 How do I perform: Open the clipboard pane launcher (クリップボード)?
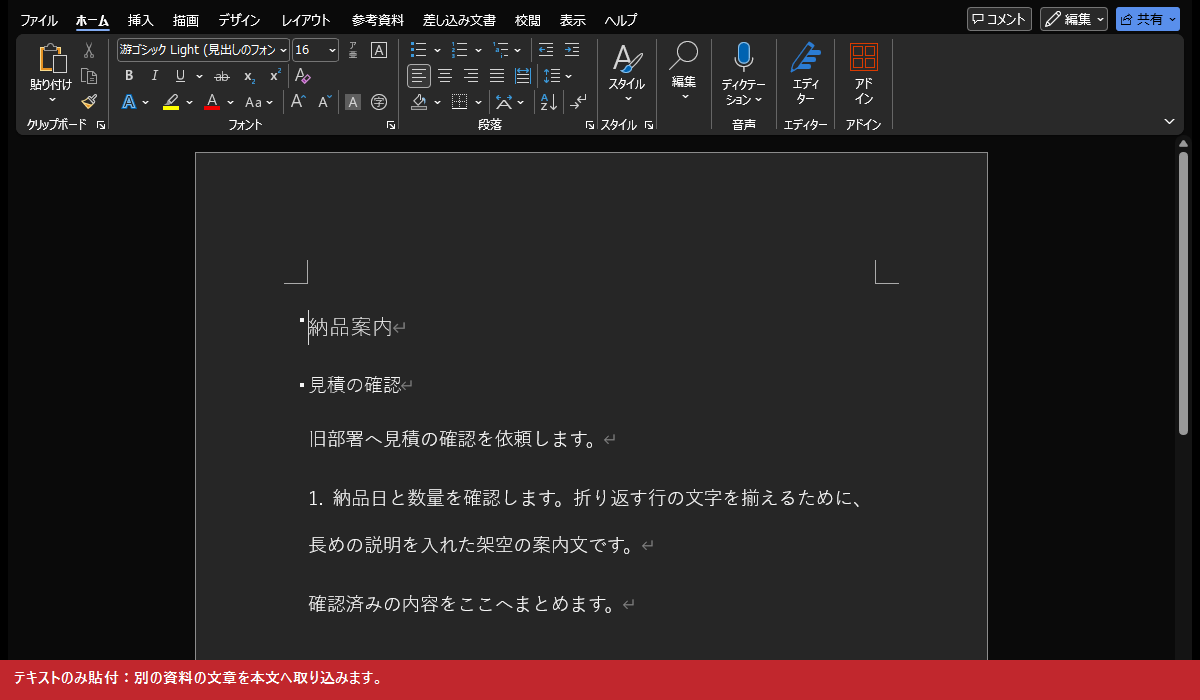pos(101,125)
